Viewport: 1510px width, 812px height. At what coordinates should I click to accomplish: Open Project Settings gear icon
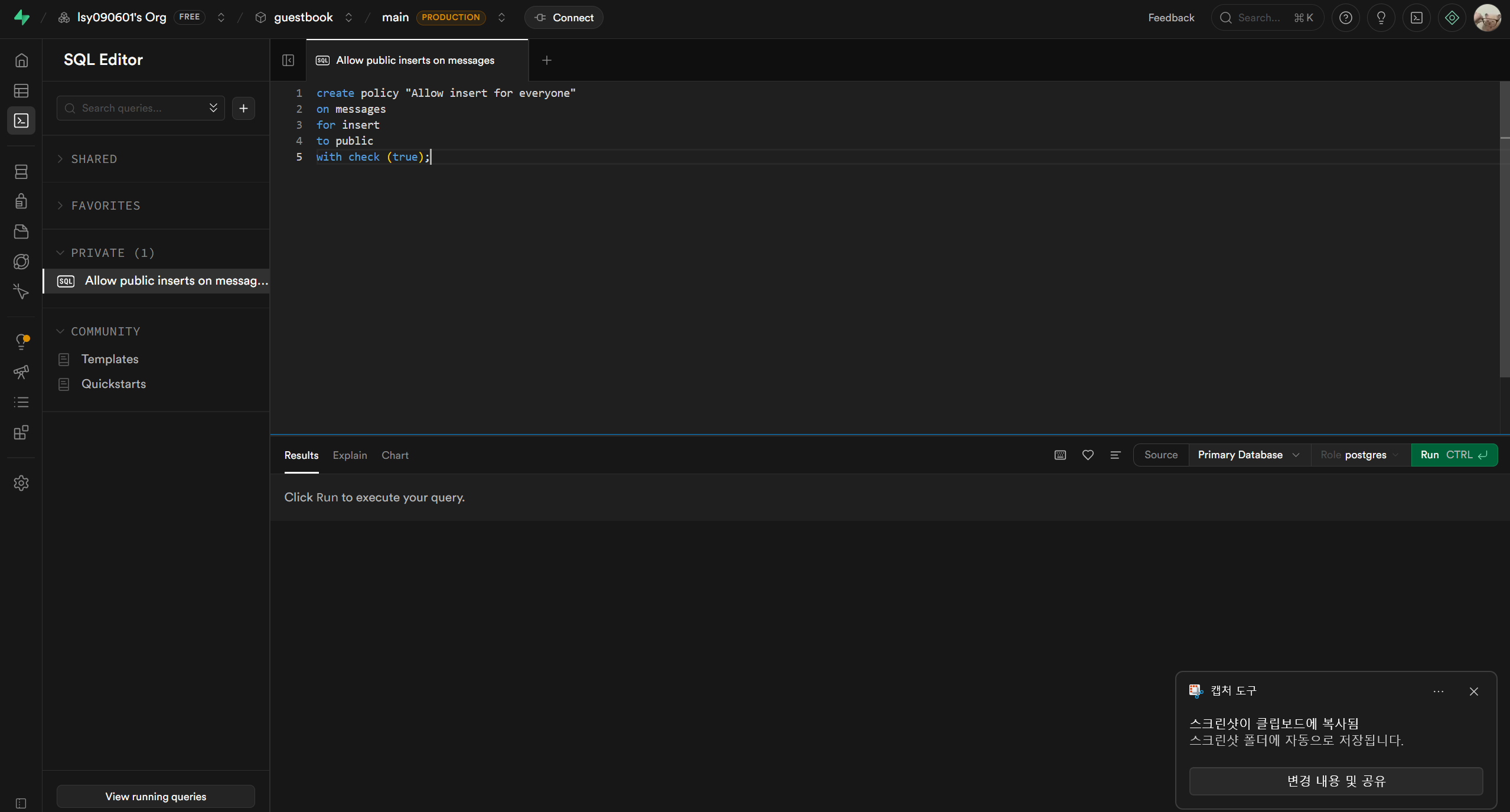point(21,483)
